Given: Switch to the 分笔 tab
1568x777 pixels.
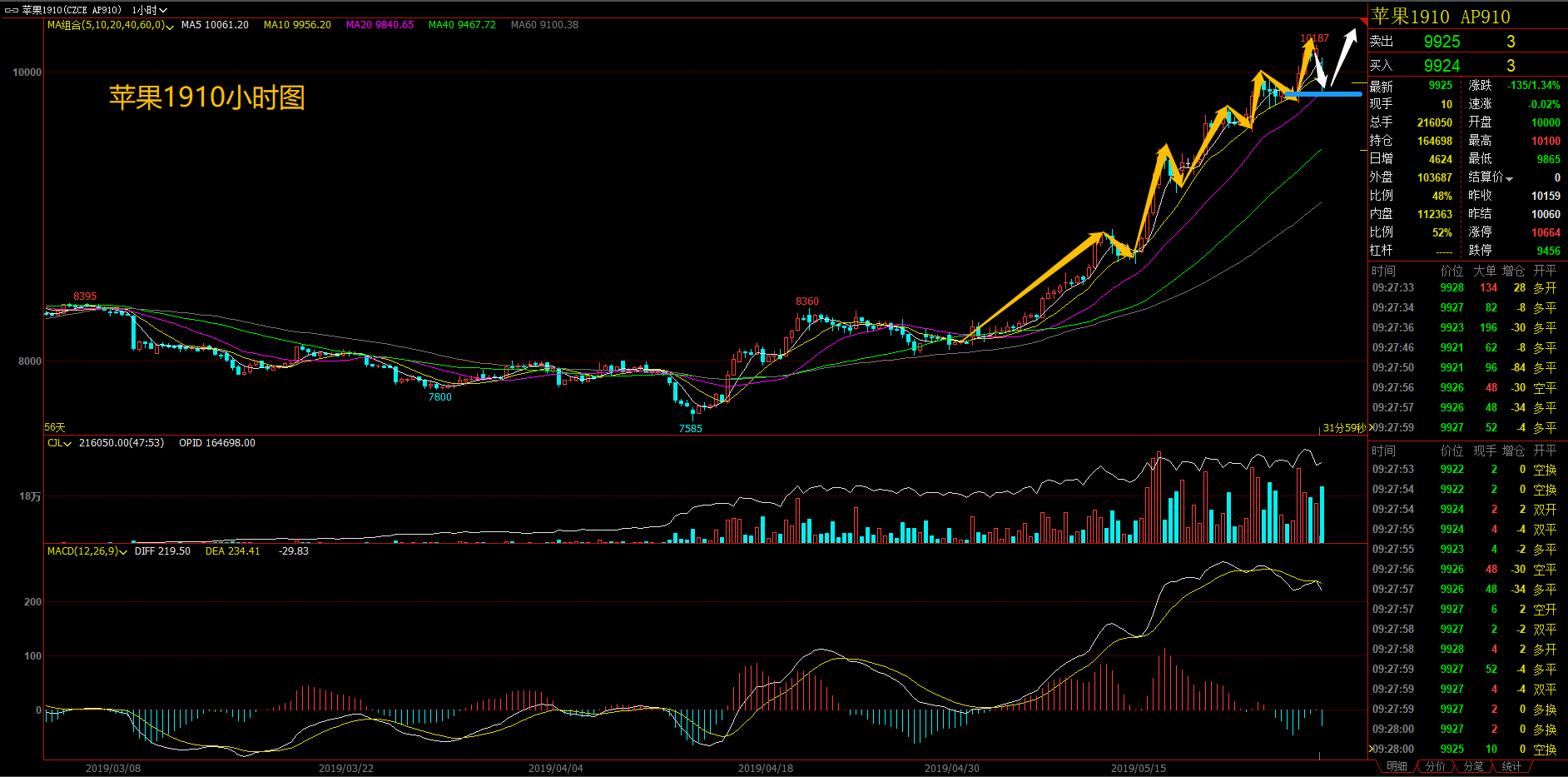Looking at the screenshot, I should (1473, 767).
